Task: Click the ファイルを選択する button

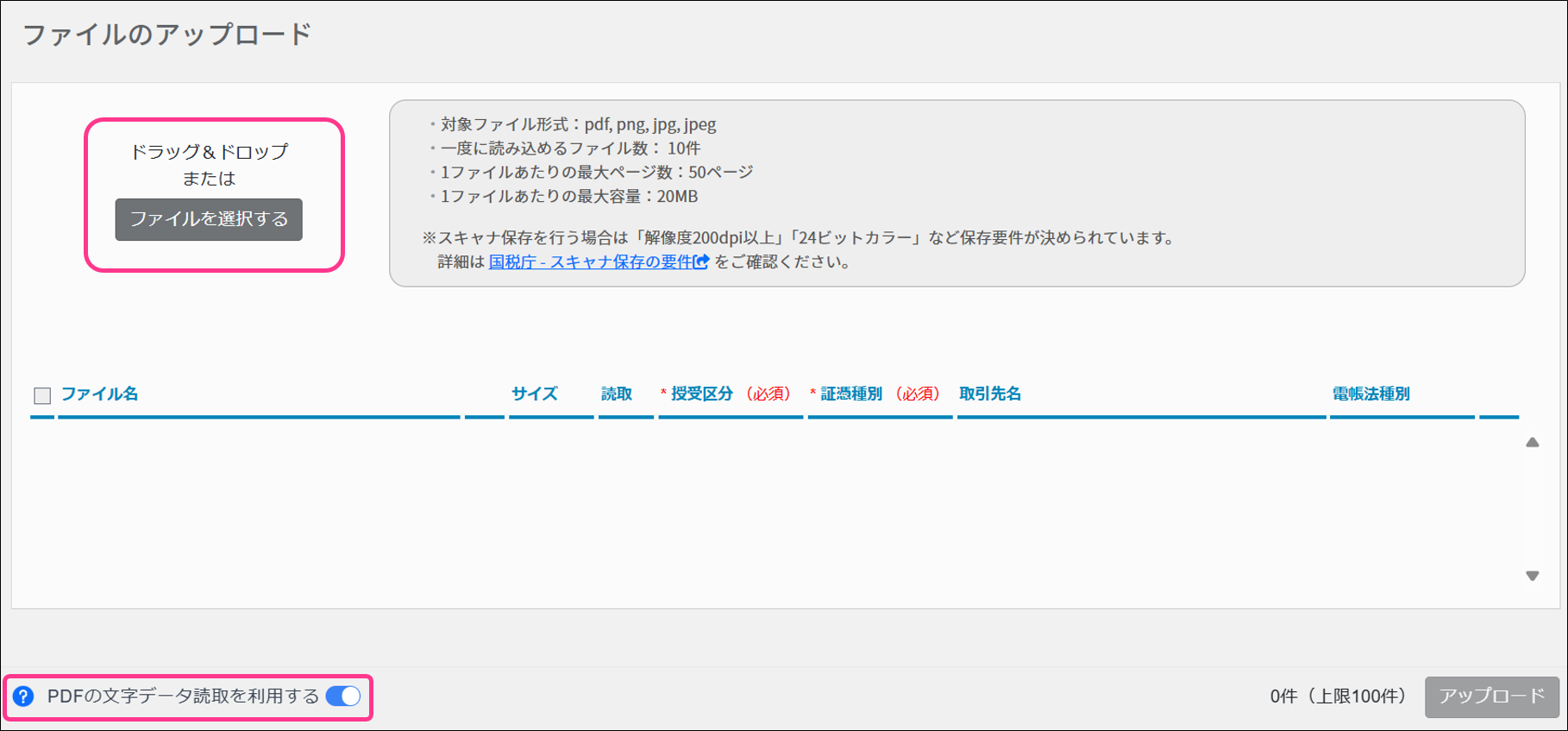Action: [209, 219]
